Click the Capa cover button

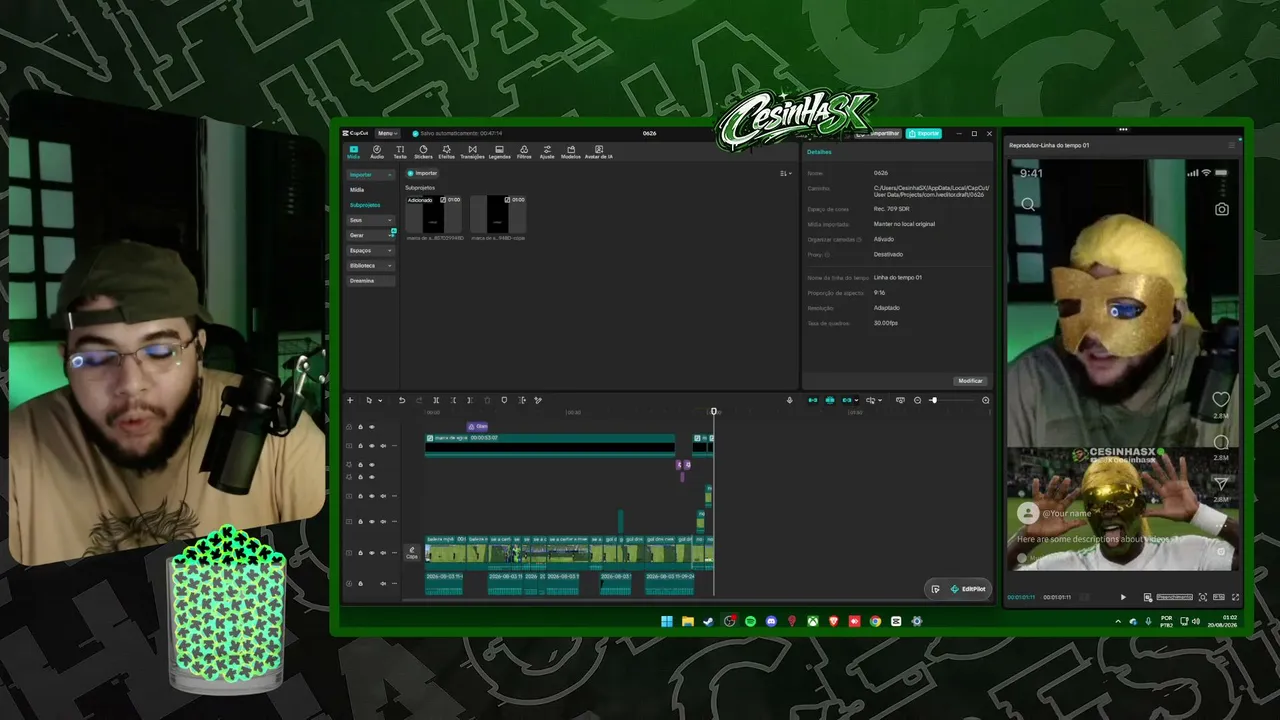tap(411, 552)
